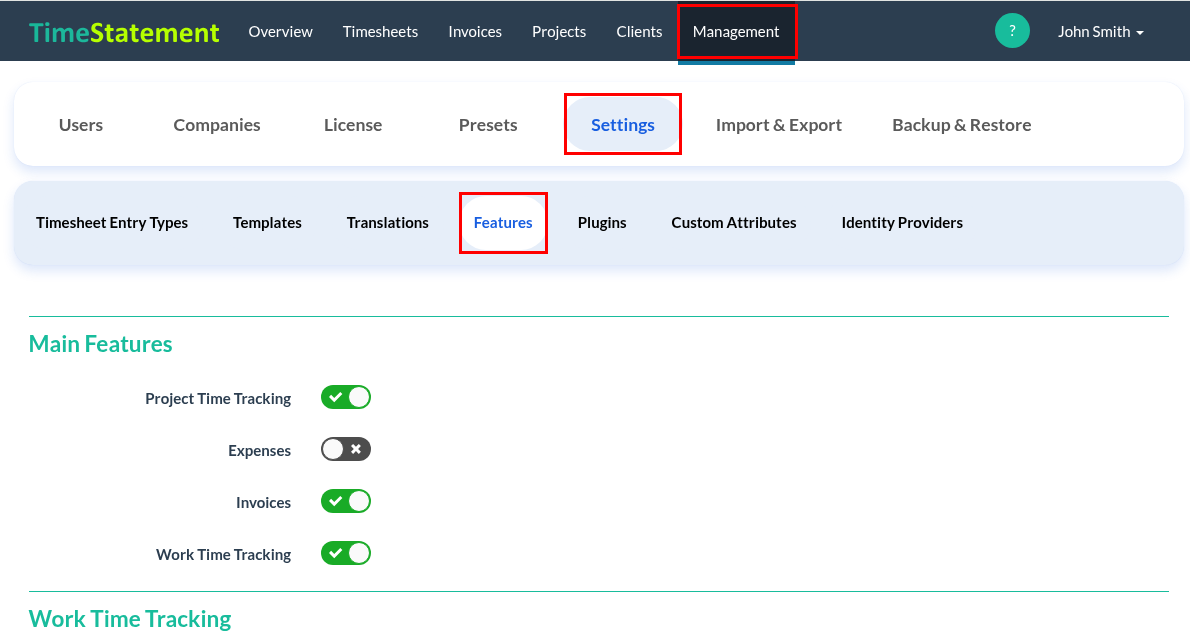Click the Invoices feature label
Viewport: 1190px width, 634px height.
[x=263, y=503]
